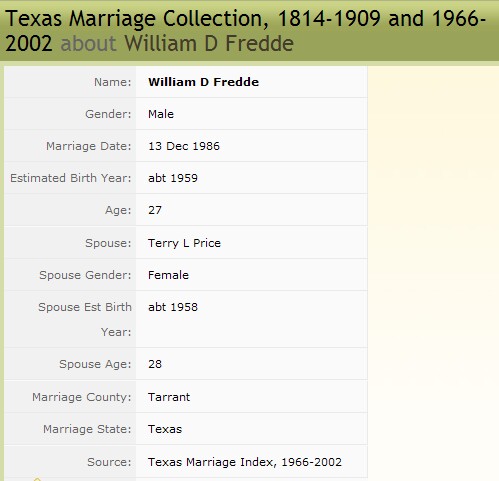Click estimated birth year abt 1959
Image resolution: width=499 pixels, height=481 pixels.
pyautogui.click(x=173, y=178)
